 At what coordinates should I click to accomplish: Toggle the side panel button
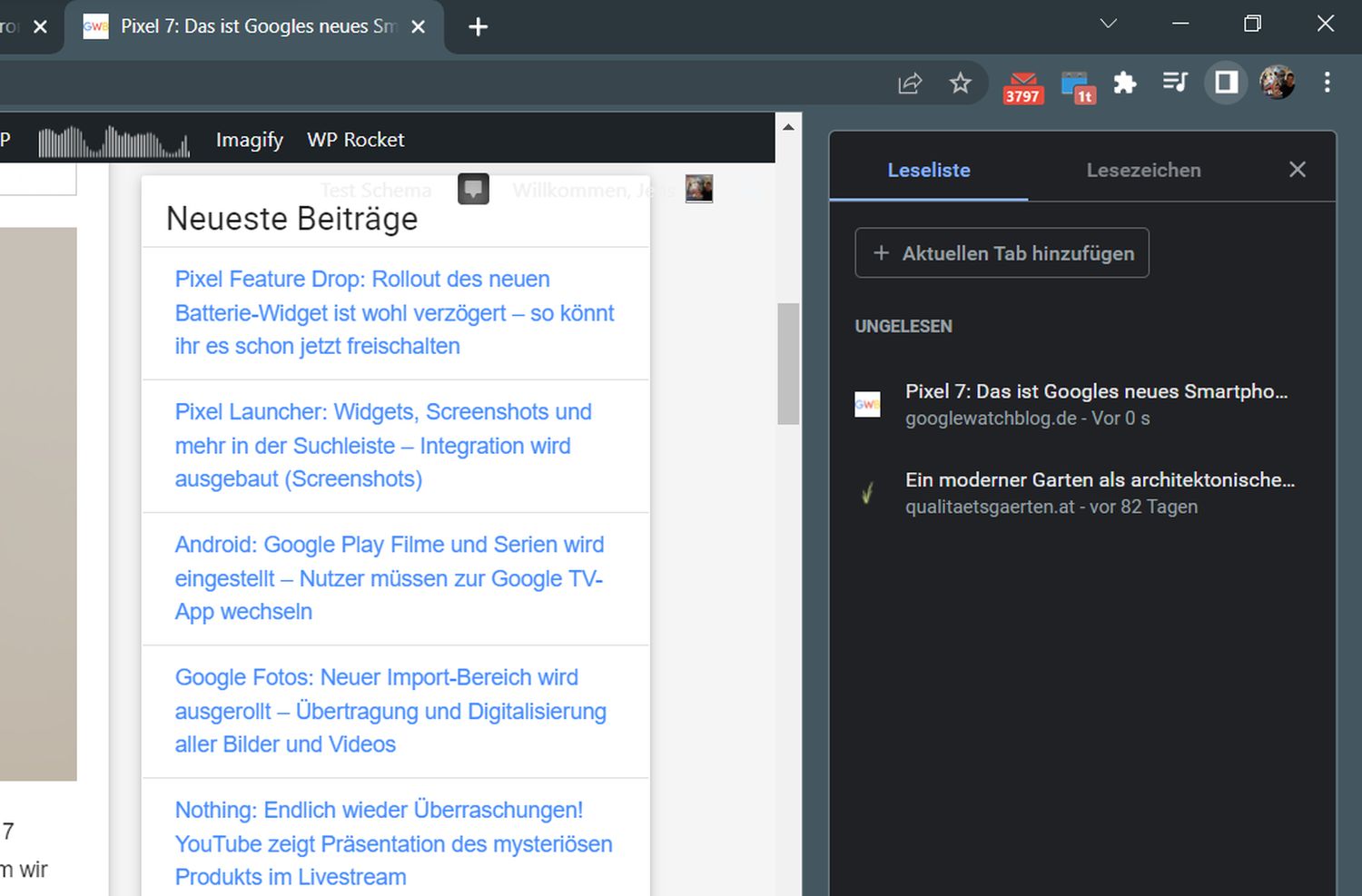coord(1226,83)
